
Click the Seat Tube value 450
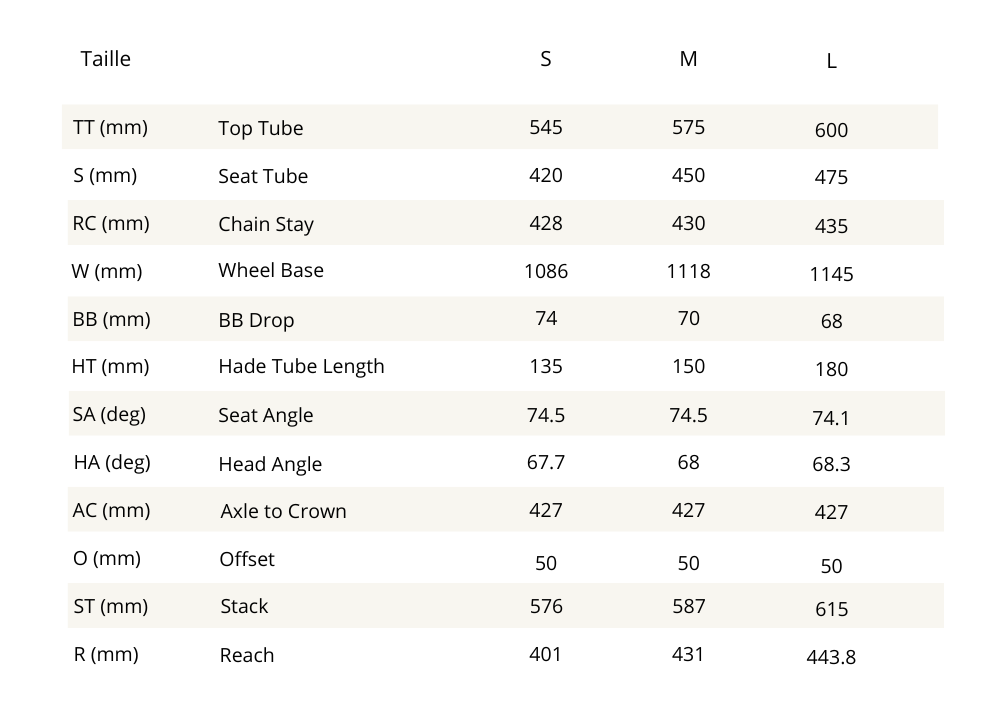(688, 175)
